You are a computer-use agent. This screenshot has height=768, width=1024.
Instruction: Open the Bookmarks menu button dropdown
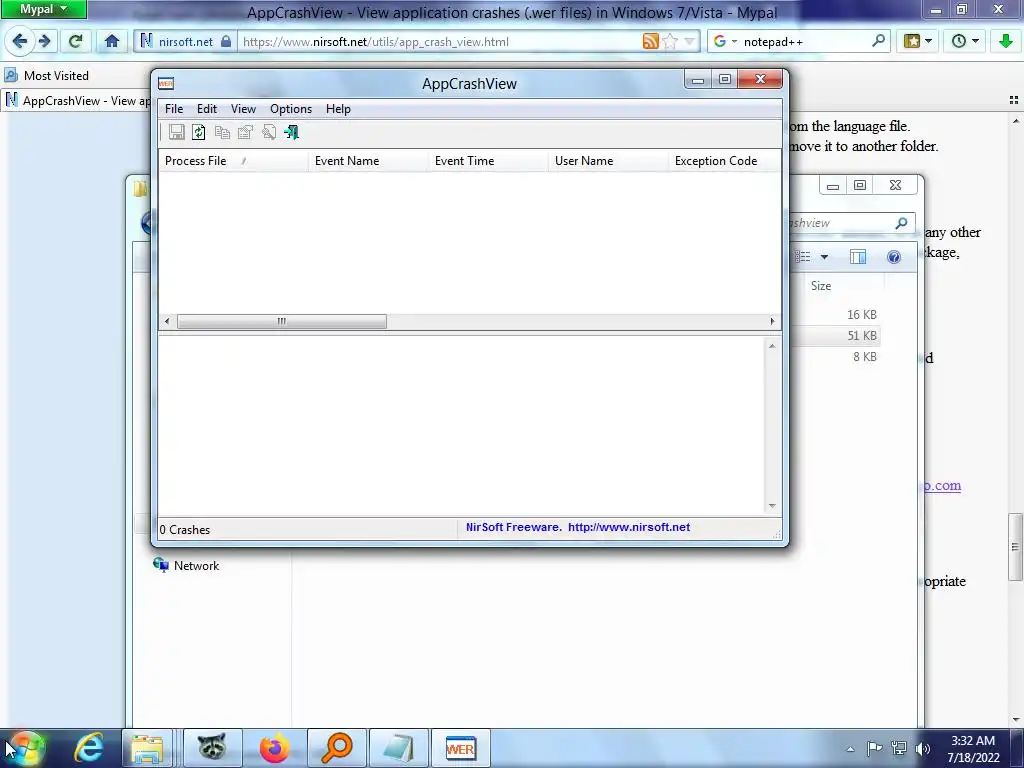pos(918,41)
